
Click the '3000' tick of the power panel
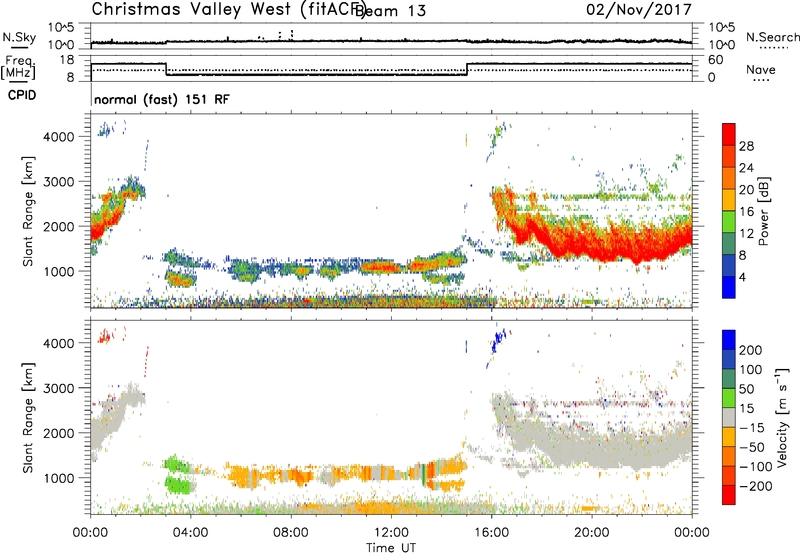click(59, 182)
